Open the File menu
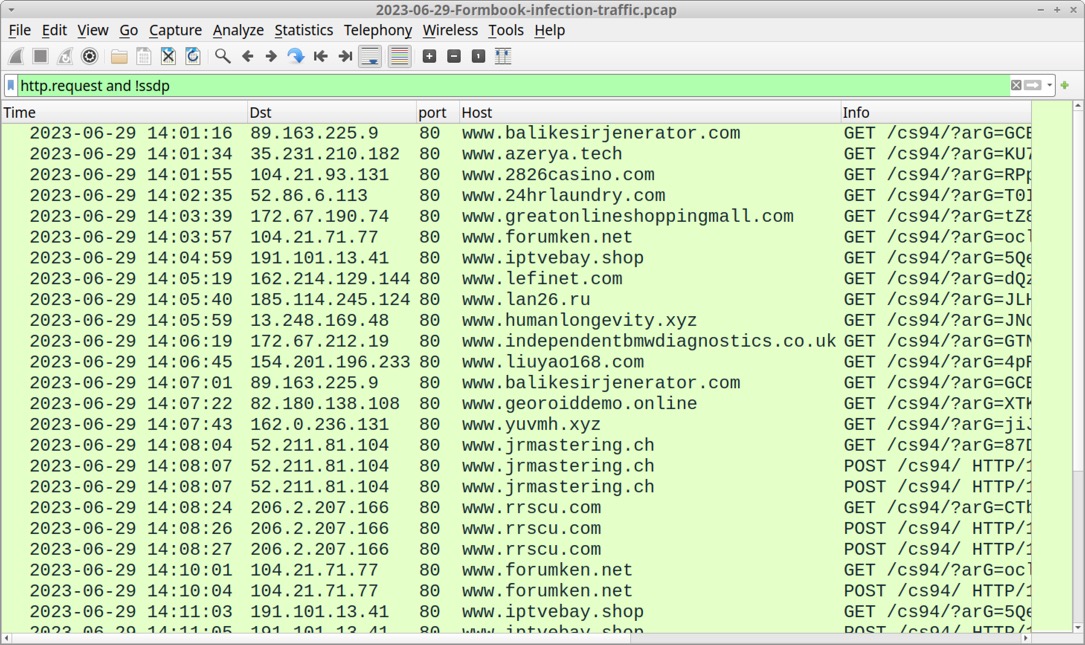1085x645 pixels. coord(19,30)
